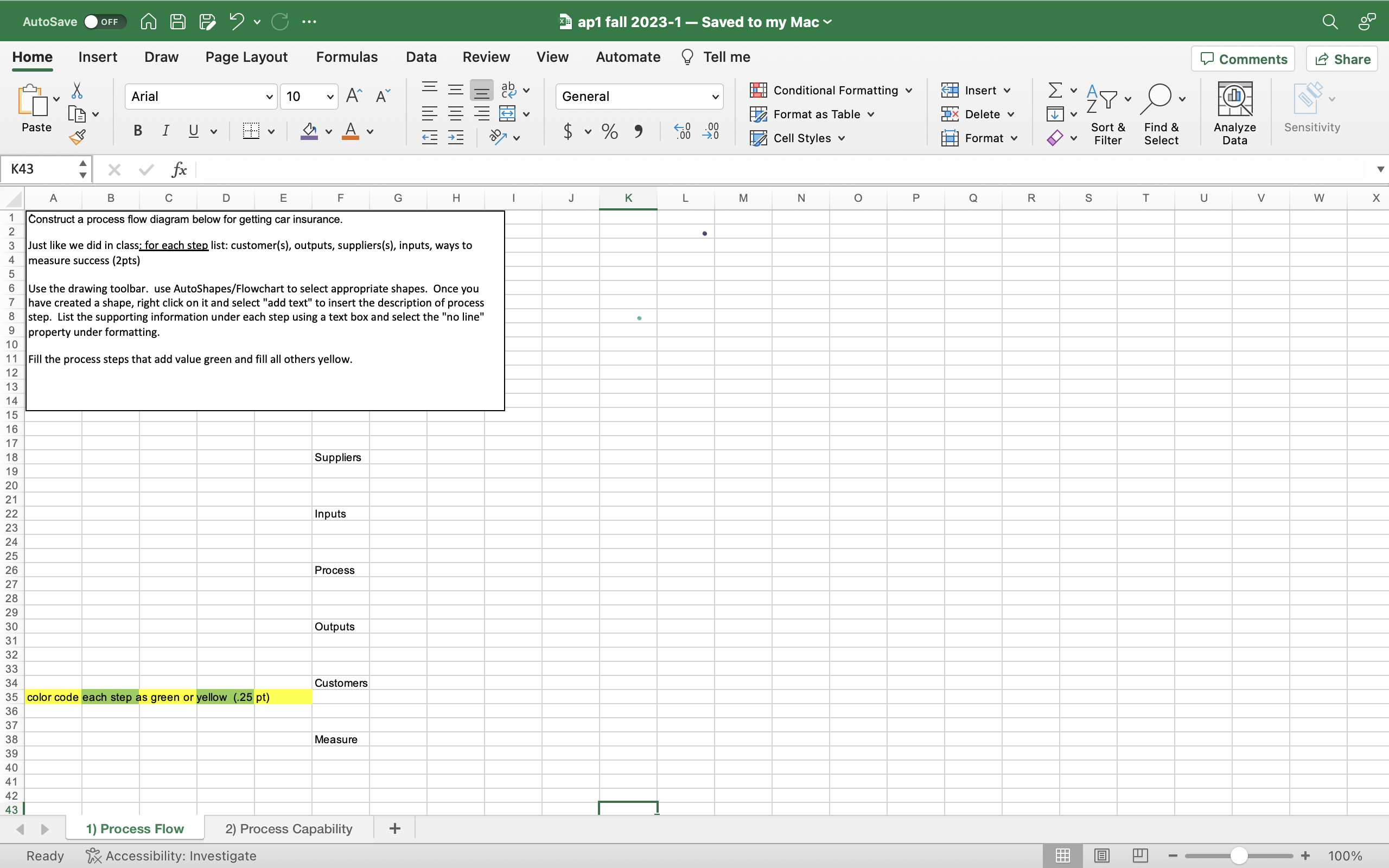This screenshot has width=1389, height=868.
Task: Apply Comma Style format
Action: pyautogui.click(x=638, y=131)
